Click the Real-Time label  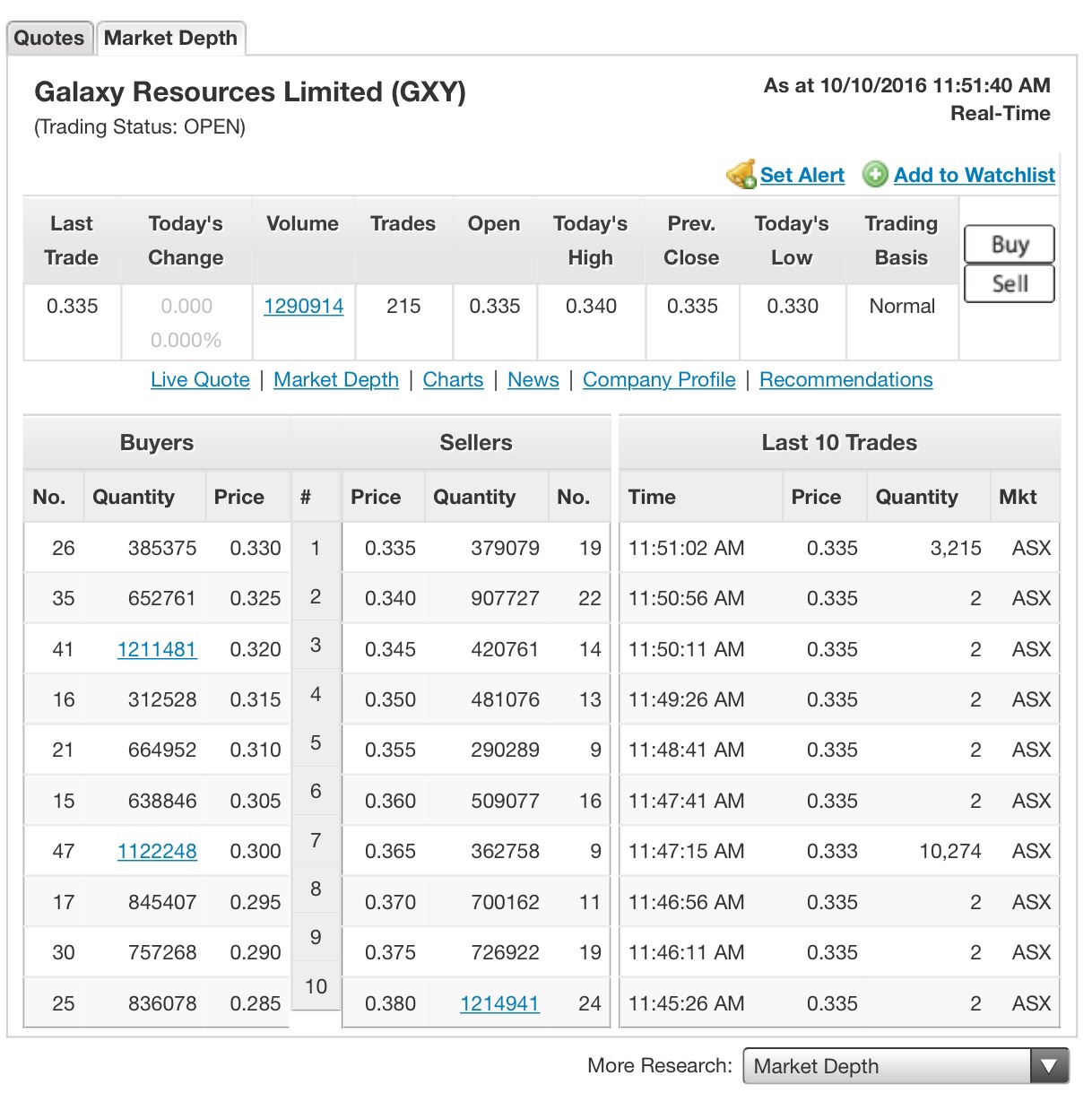pos(1001,113)
